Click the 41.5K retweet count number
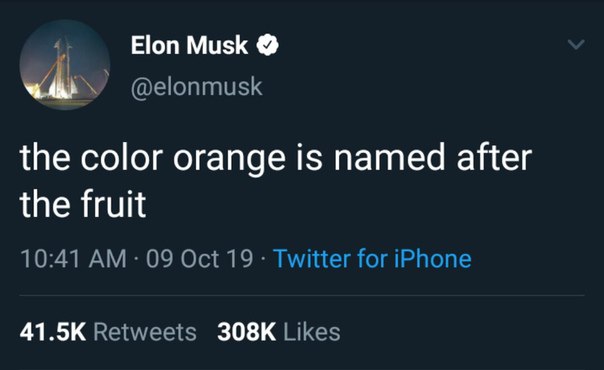 53,332
